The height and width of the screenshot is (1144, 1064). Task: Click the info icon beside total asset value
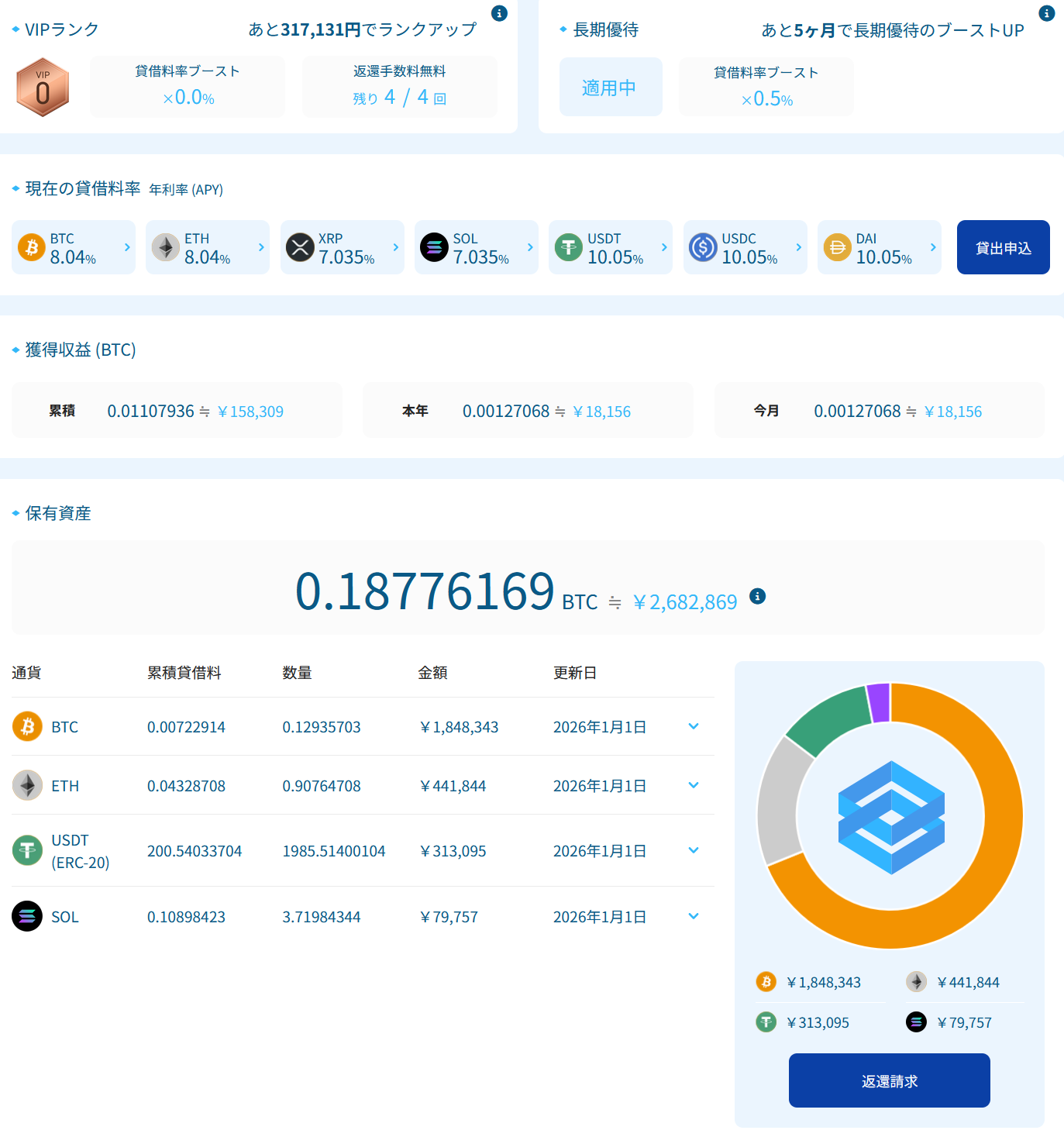[x=757, y=596]
